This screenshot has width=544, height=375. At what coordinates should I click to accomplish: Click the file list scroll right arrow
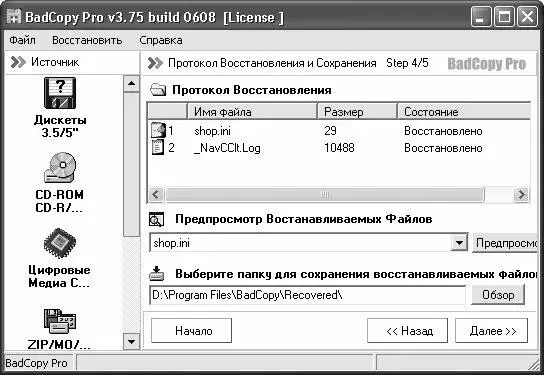(521, 194)
